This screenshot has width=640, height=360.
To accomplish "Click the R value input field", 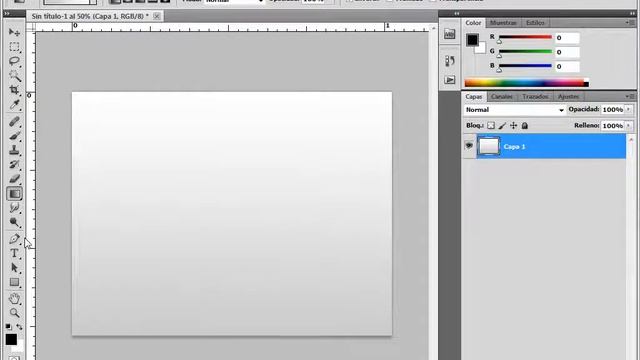I will pyautogui.click(x=567, y=38).
